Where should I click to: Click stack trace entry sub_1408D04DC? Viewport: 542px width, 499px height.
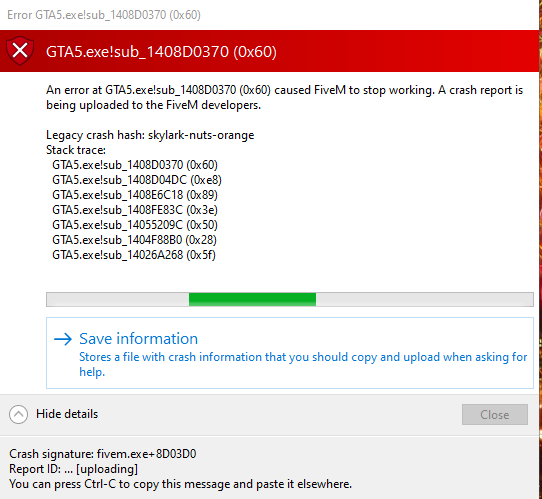coord(137,180)
